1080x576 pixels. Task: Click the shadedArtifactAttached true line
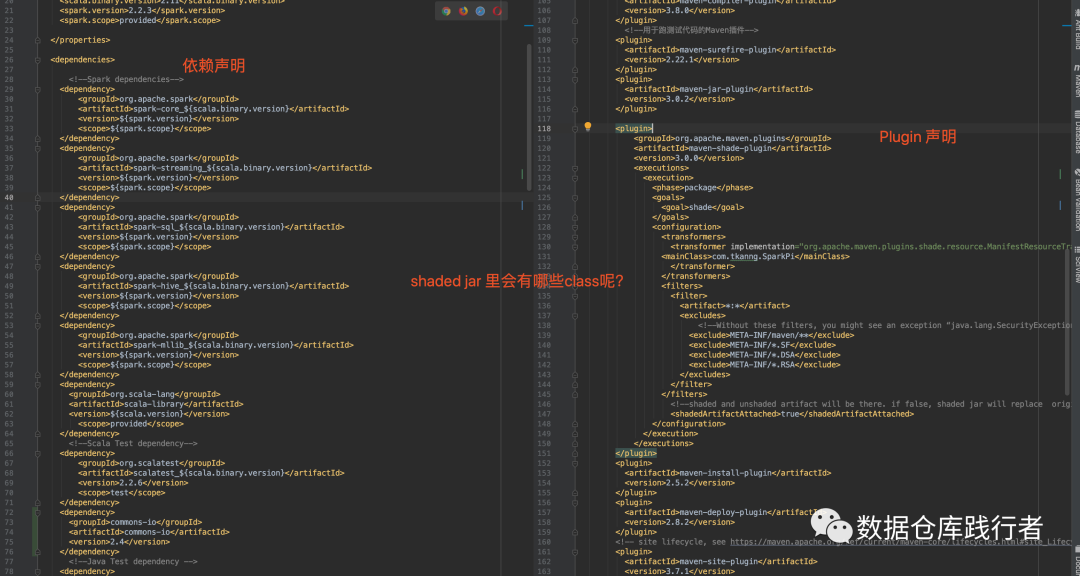tap(792, 414)
